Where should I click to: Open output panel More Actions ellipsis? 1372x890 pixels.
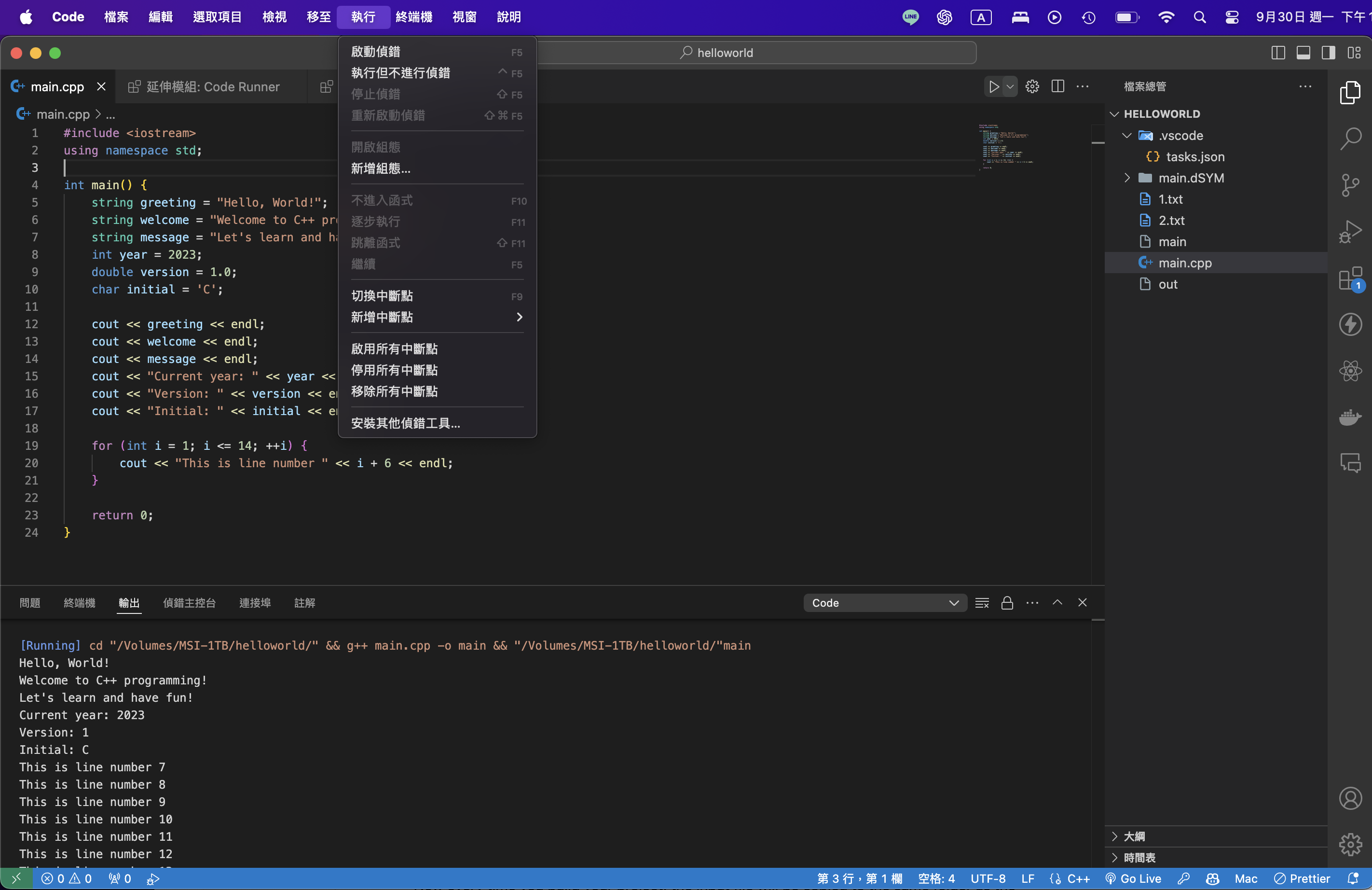point(1032,603)
